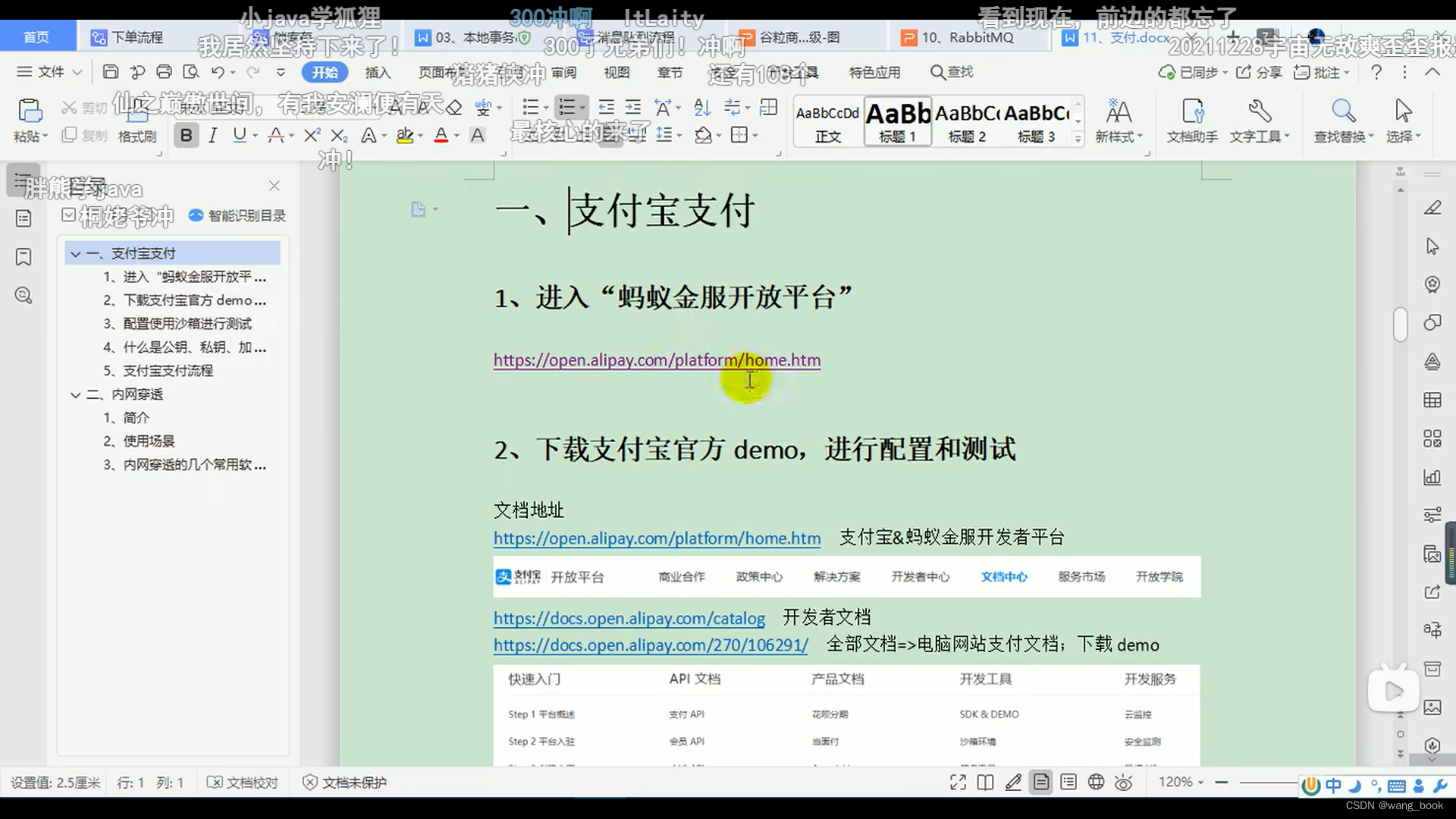Click the Print icon in quick toolbar
This screenshot has height=819, width=1456.
click(x=164, y=72)
